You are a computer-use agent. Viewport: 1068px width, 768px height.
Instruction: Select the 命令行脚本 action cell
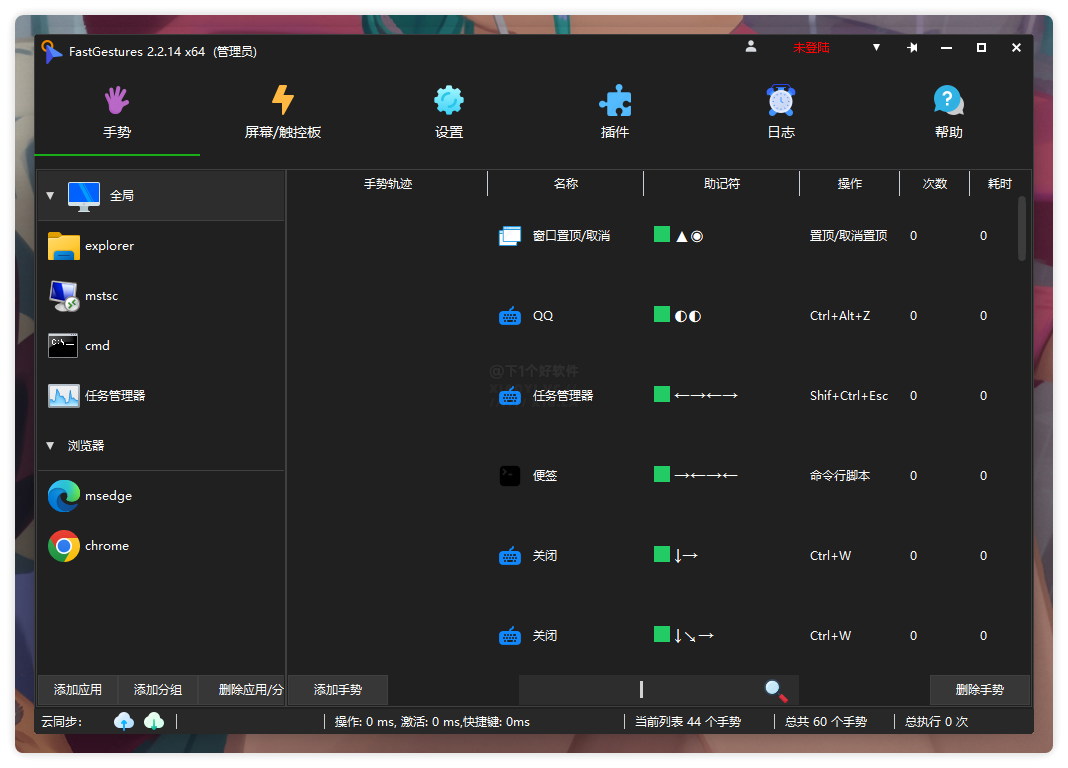[x=840, y=476]
